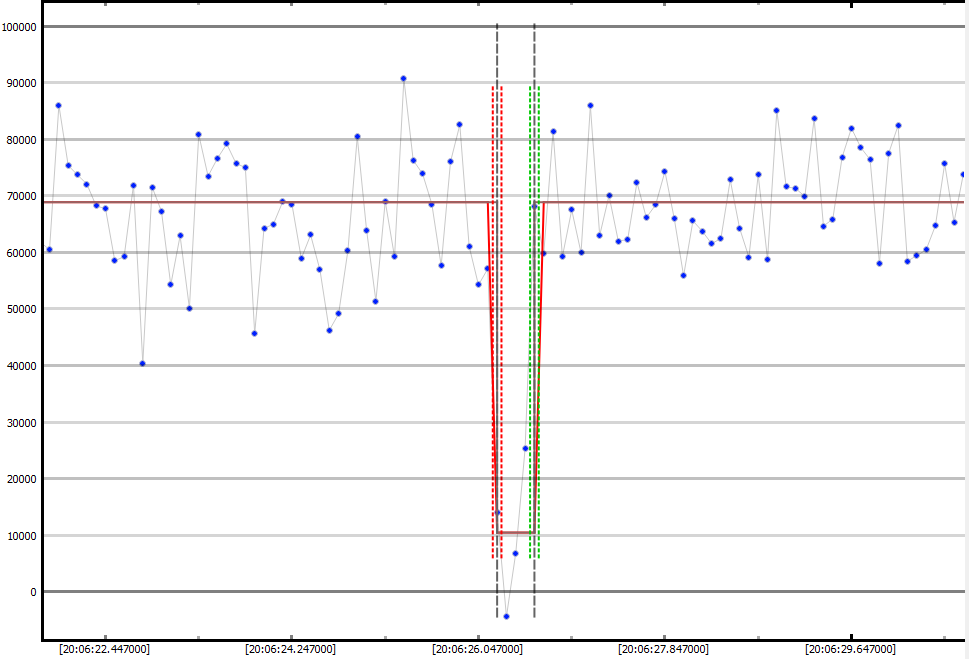Click the [20:06:26.047000] time axis label
Viewport: 969px width, 659px height.
coord(477,649)
